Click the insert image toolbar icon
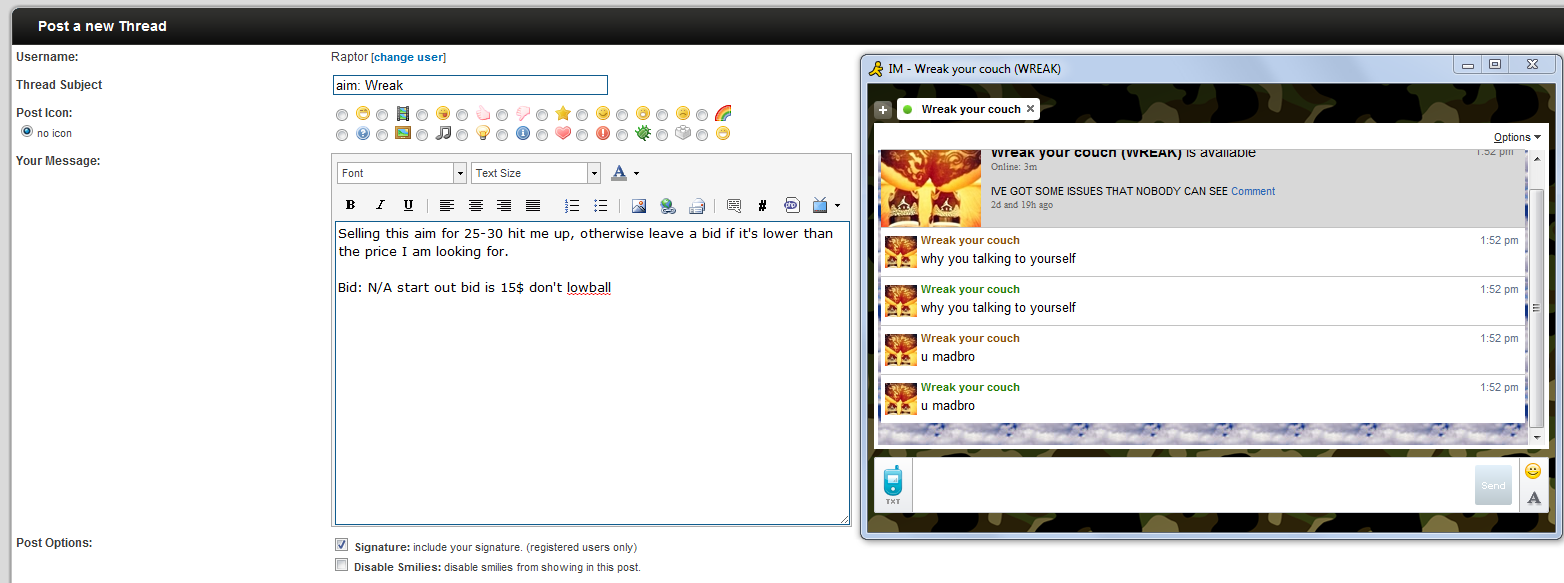This screenshot has height=583, width=1564. click(x=638, y=206)
